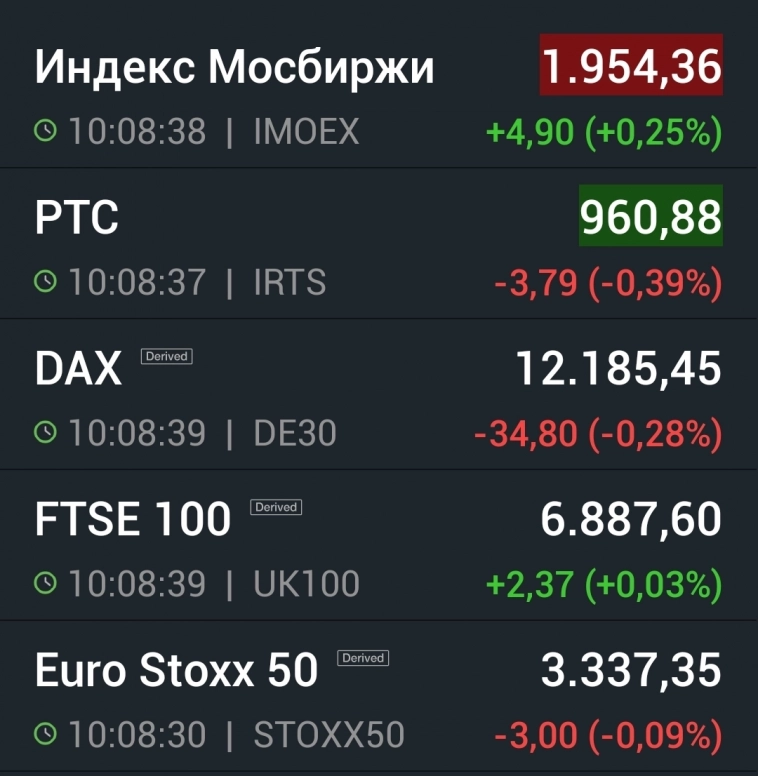Open the Индекс Мосбиржи index name

coord(235,67)
